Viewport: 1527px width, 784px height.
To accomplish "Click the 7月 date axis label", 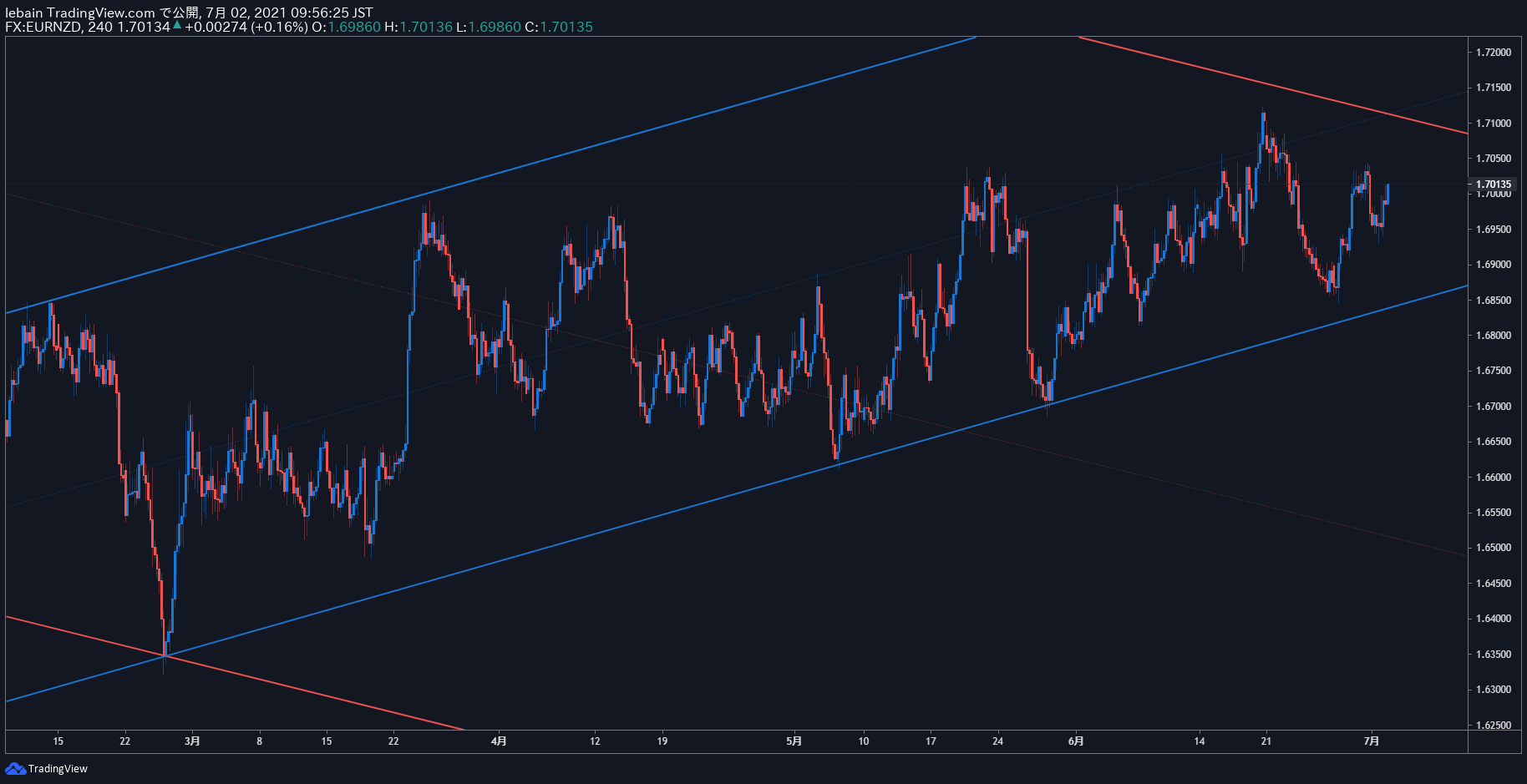I will pyautogui.click(x=1372, y=741).
